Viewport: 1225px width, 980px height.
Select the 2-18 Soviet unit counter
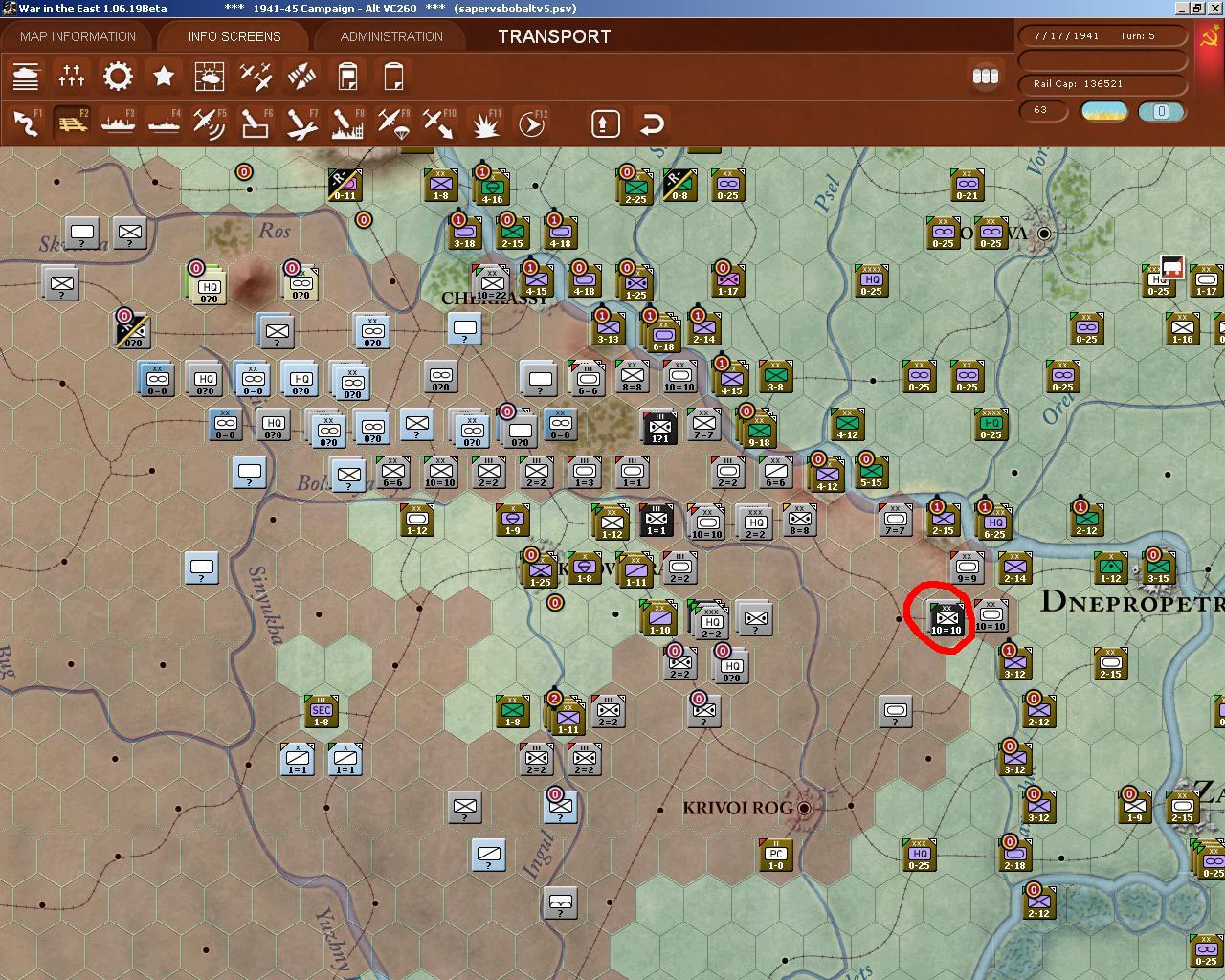point(1014,855)
